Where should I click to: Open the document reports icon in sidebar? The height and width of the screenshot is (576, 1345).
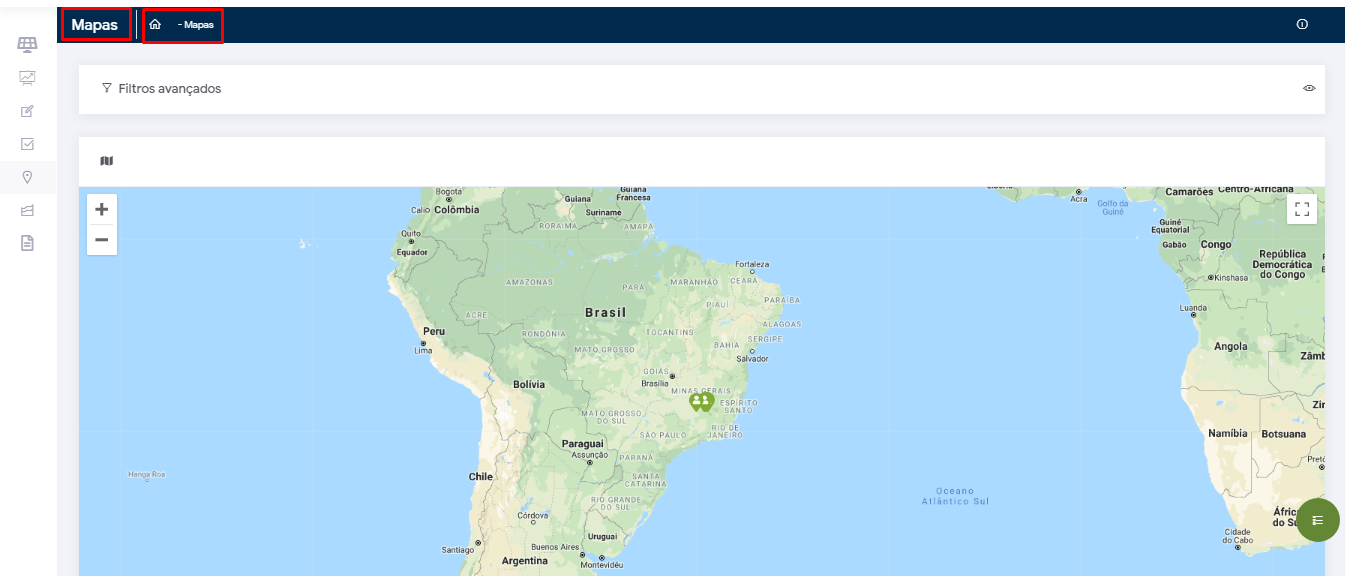point(27,243)
